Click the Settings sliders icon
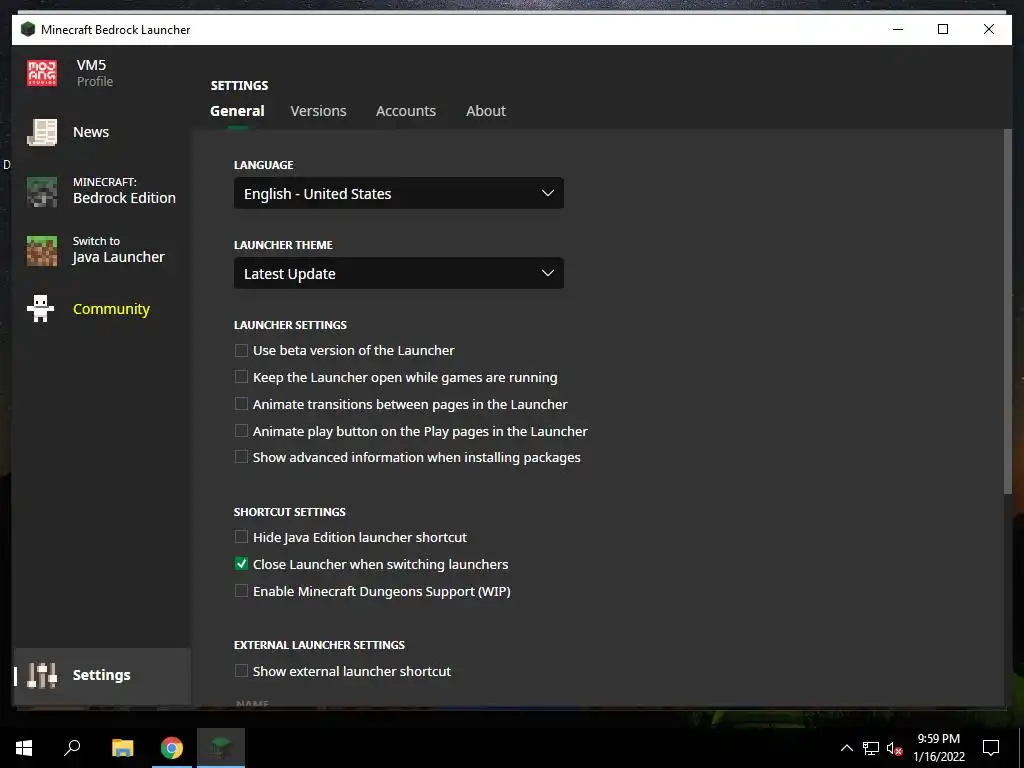This screenshot has height=768, width=1024. tap(42, 675)
